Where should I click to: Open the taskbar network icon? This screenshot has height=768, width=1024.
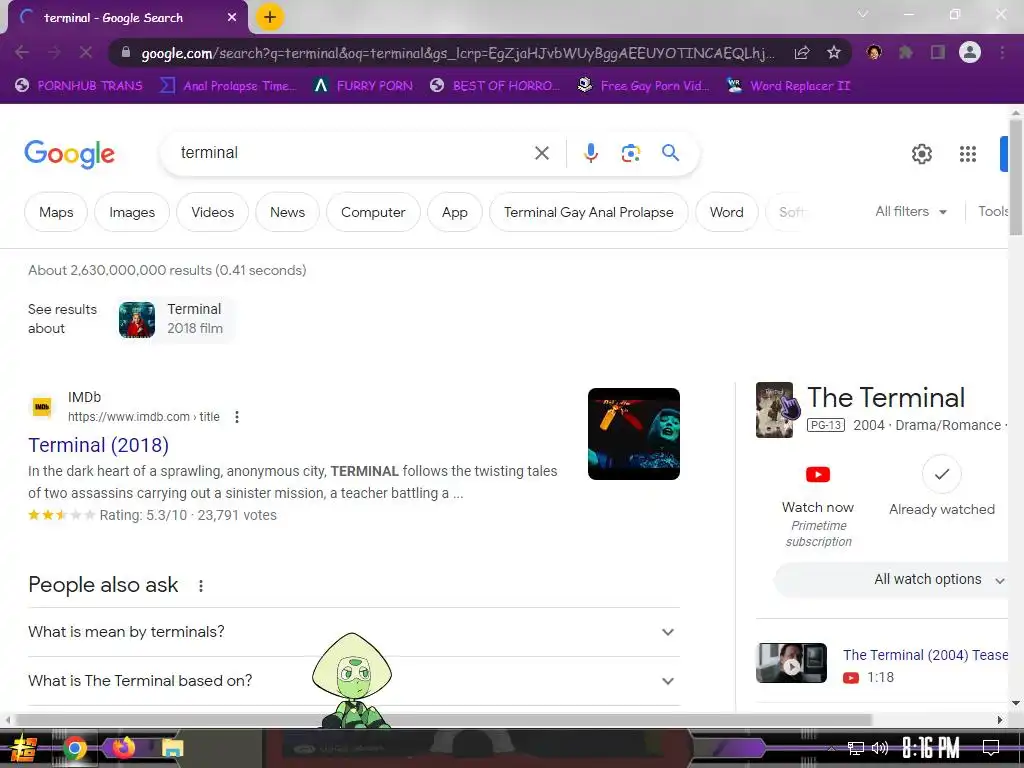coord(856,748)
